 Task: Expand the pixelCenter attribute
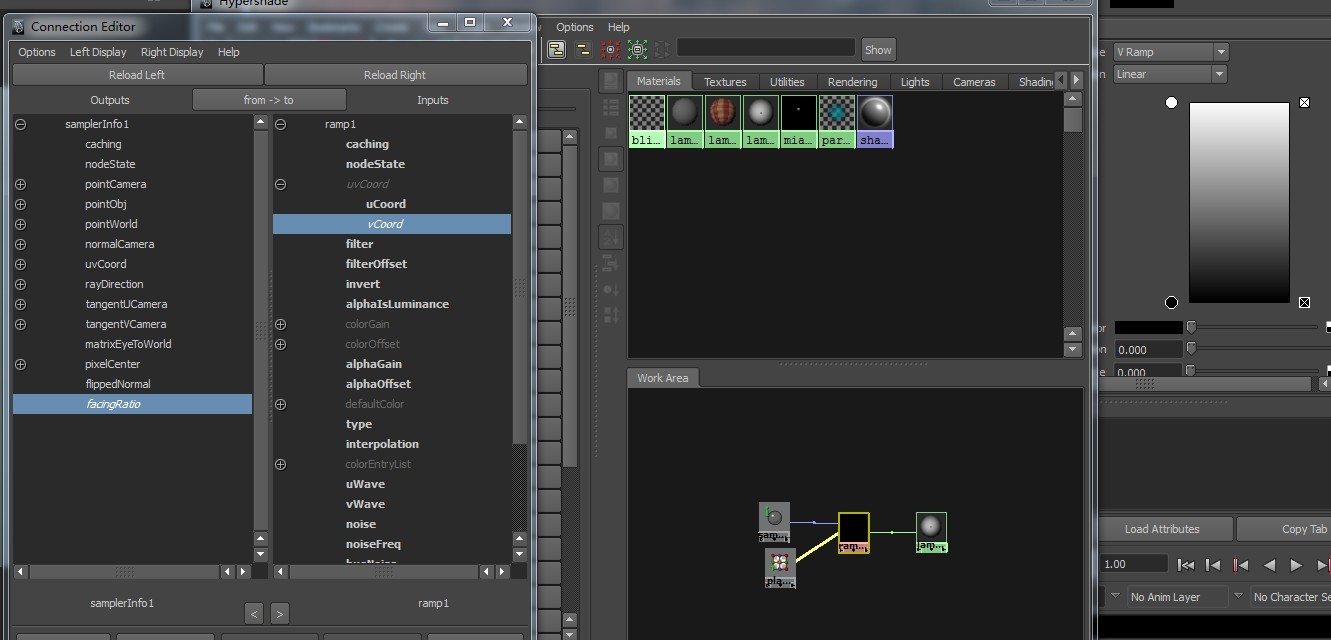[20, 364]
